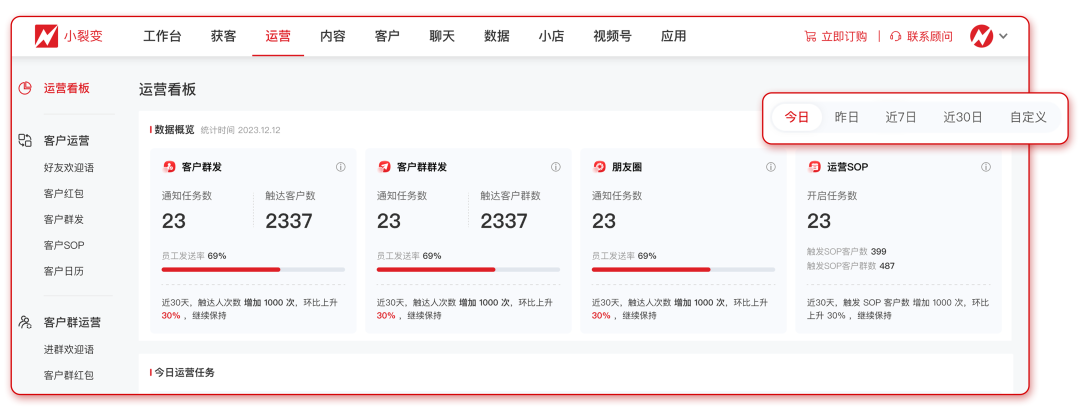Open the 获客 top navigation tab
The image size is (1080, 414).
224,37
